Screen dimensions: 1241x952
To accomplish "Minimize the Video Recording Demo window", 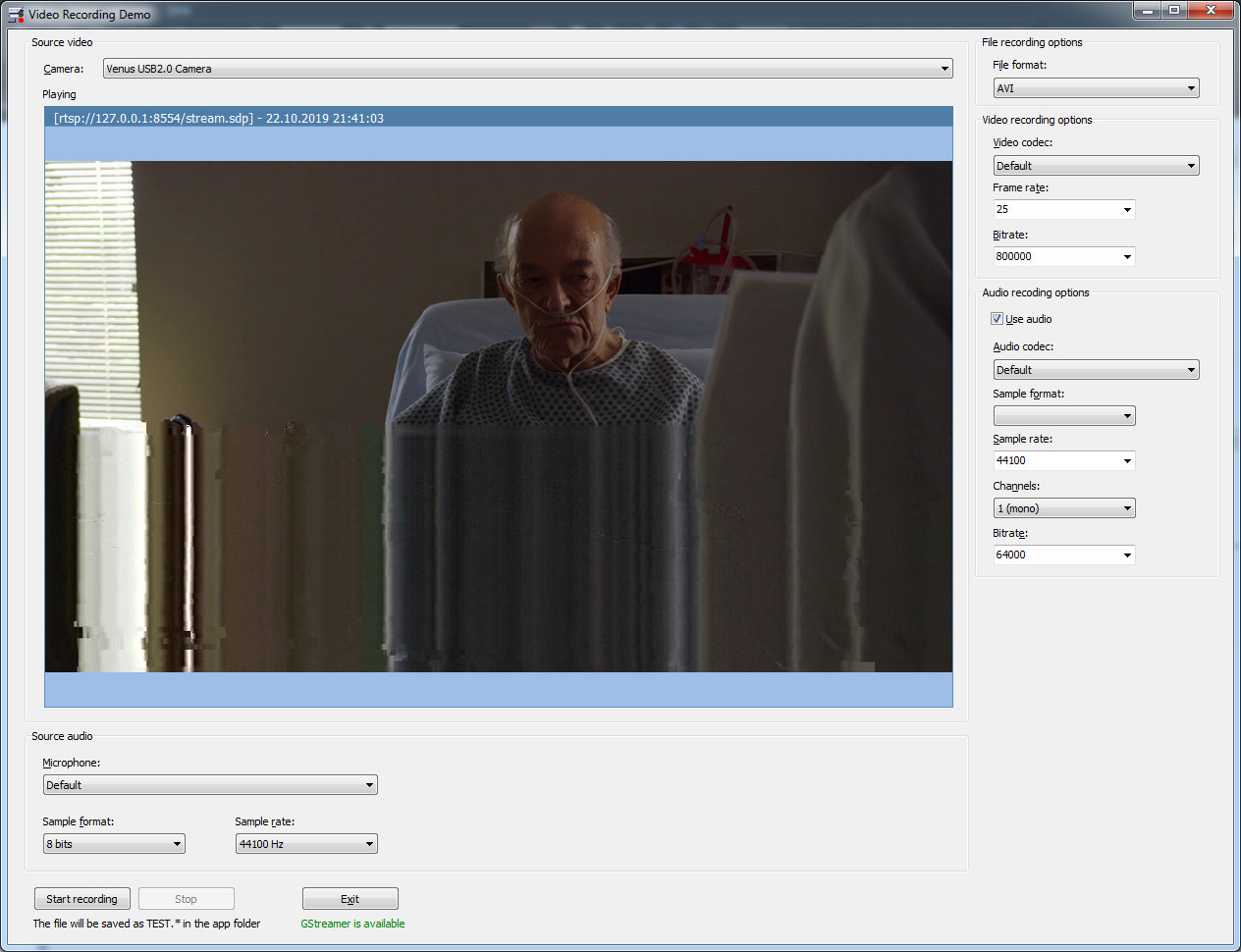I will pyautogui.click(x=1146, y=11).
